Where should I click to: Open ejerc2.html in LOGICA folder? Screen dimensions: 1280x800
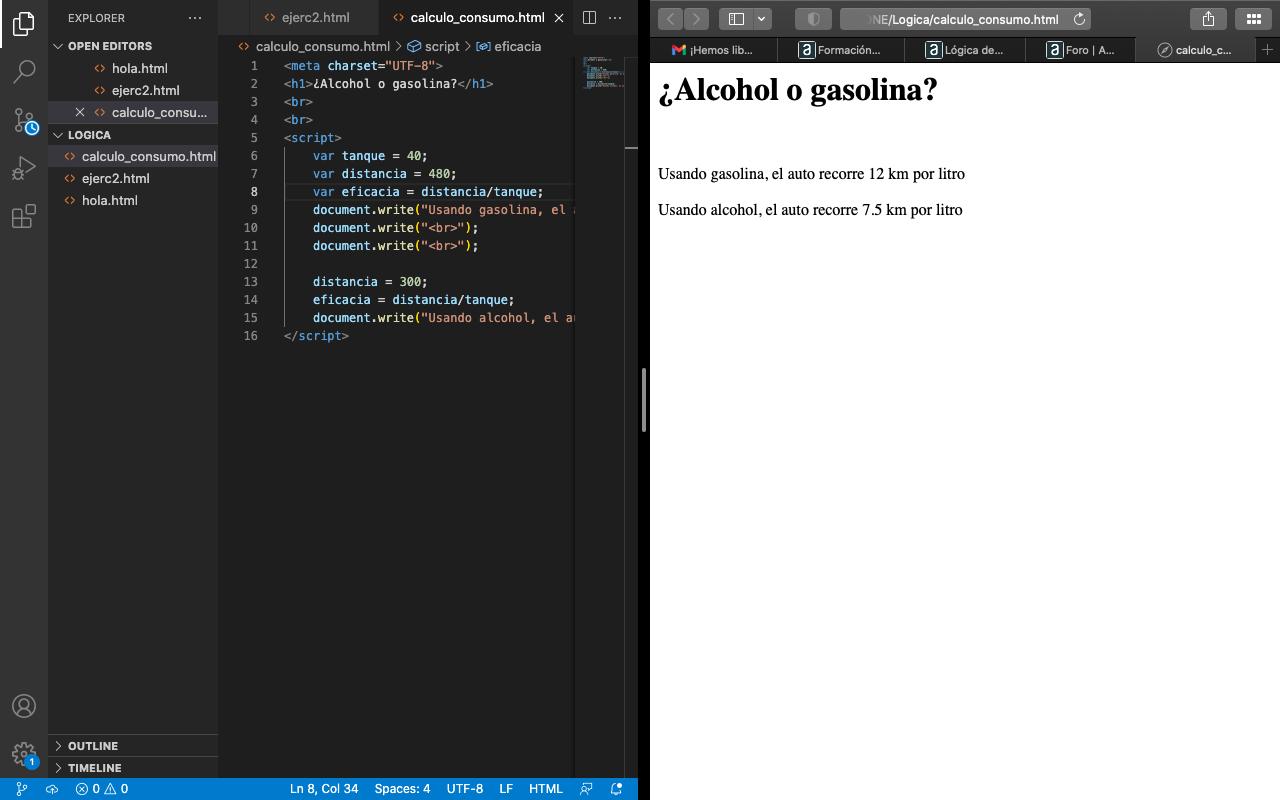click(x=133, y=178)
